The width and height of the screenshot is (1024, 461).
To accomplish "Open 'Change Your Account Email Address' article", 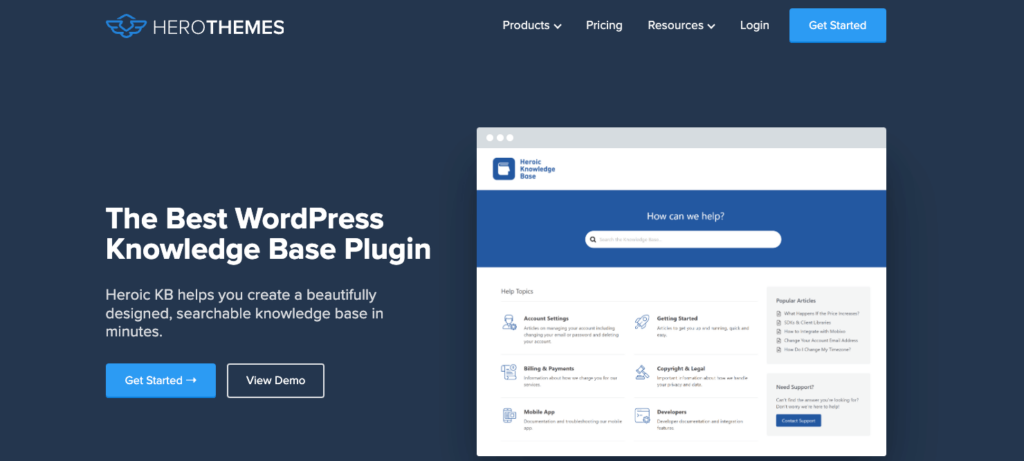I will point(822,340).
